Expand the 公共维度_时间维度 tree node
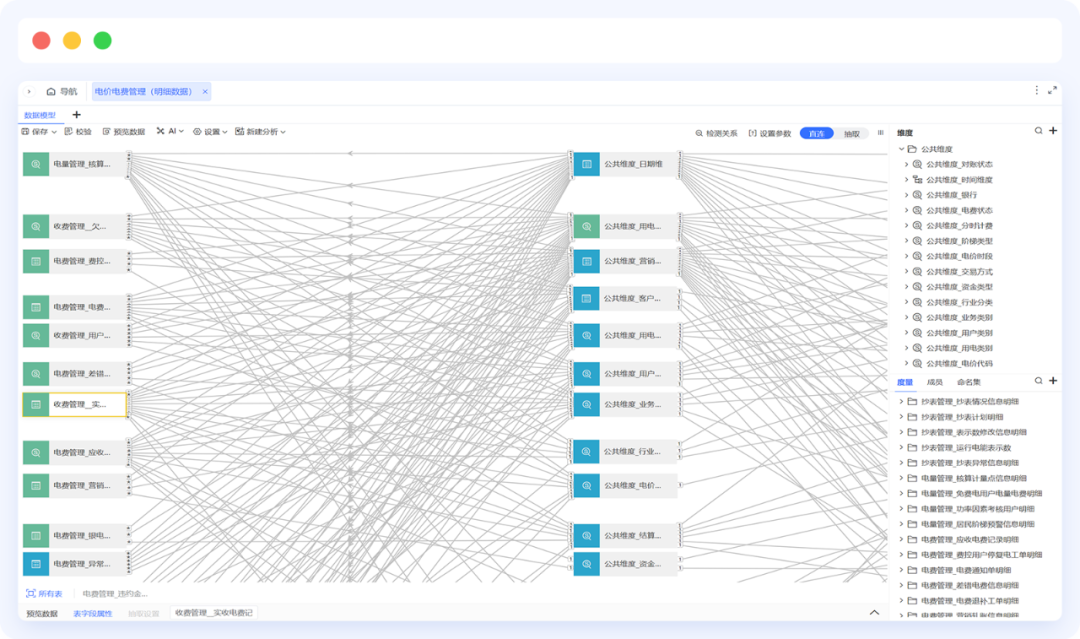 (x=906, y=180)
